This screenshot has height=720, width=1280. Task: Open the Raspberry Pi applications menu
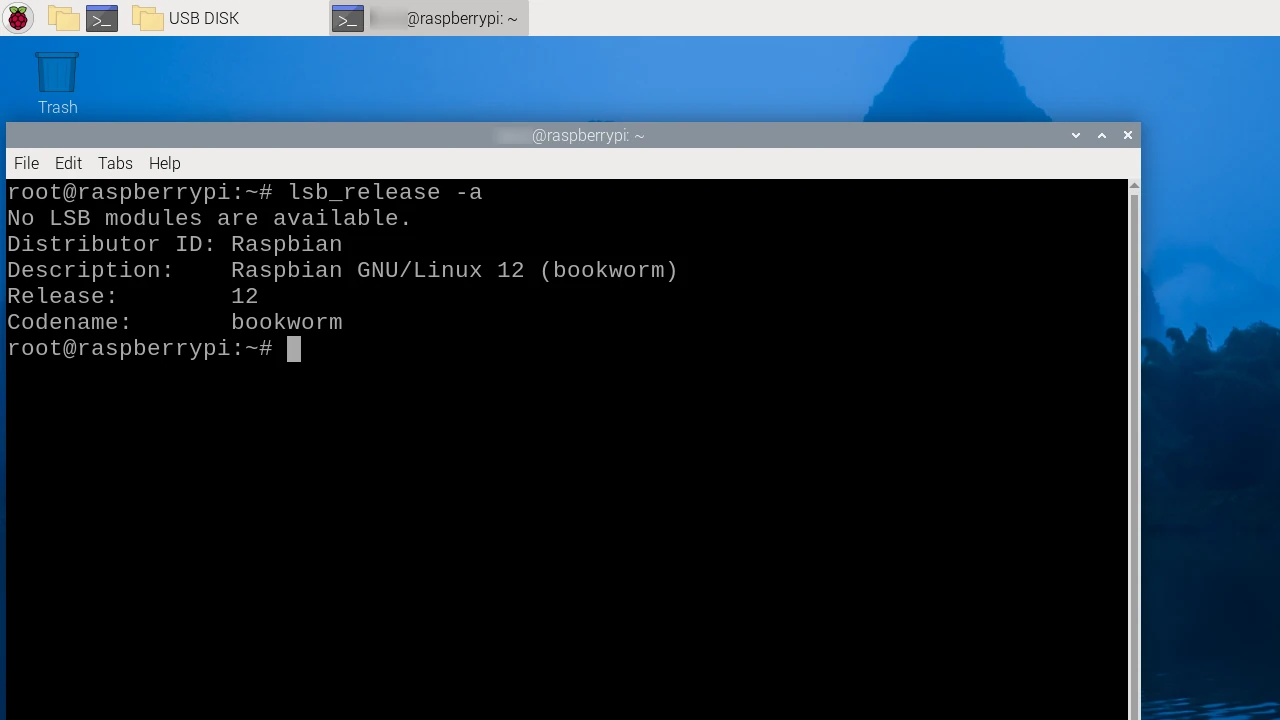coord(18,18)
